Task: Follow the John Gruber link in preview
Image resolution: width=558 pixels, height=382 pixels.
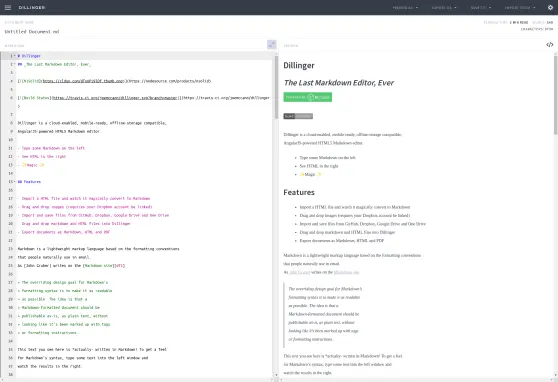Action: pyautogui.click(x=299, y=272)
